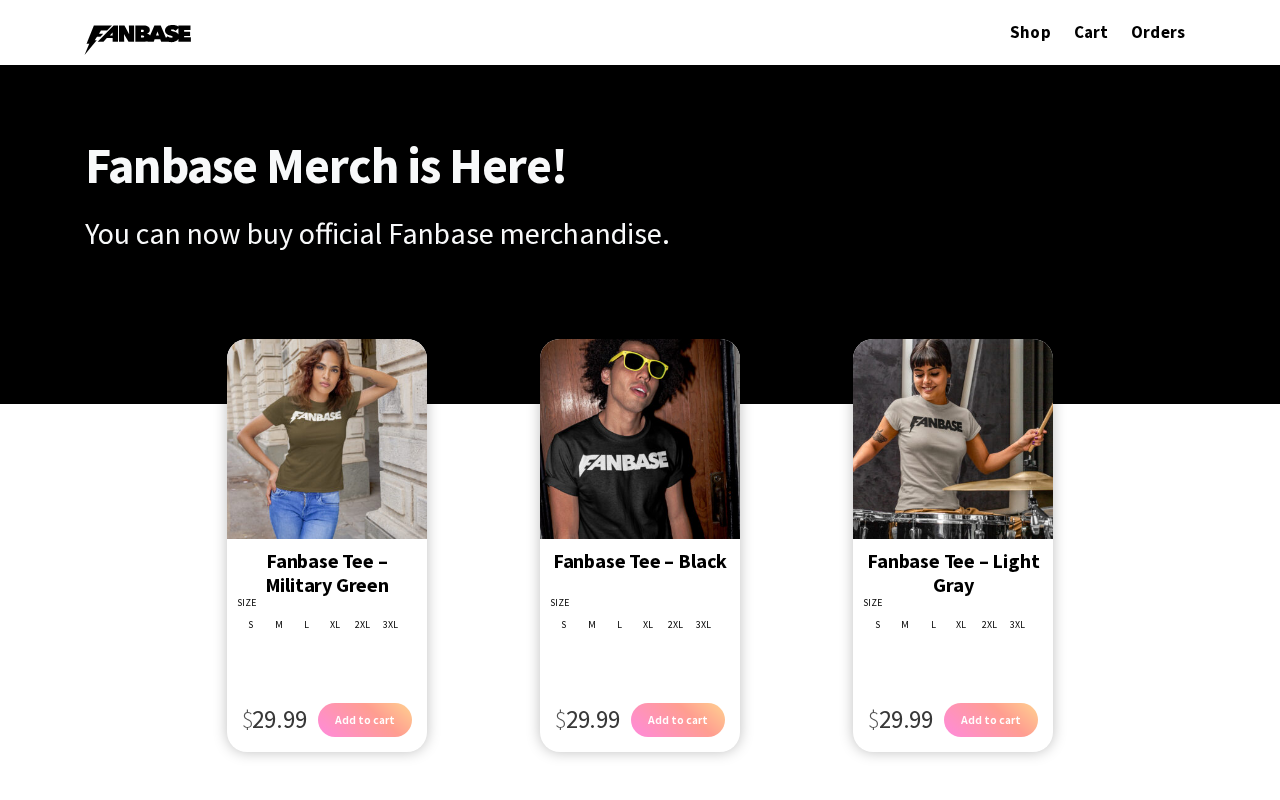Image resolution: width=1280 pixels, height=800 pixels.
Task: Select size S for Military Green tee
Action: (251, 625)
